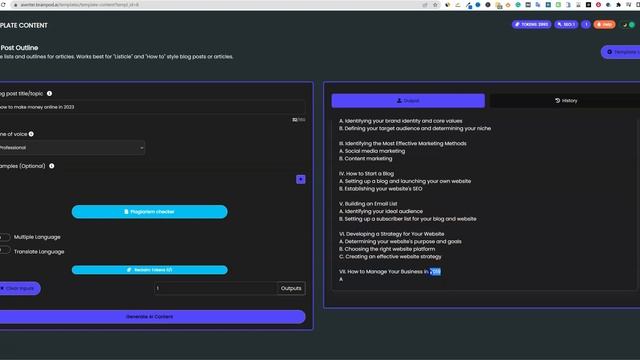
Task: Click the blog post title input field
Action: (152, 107)
